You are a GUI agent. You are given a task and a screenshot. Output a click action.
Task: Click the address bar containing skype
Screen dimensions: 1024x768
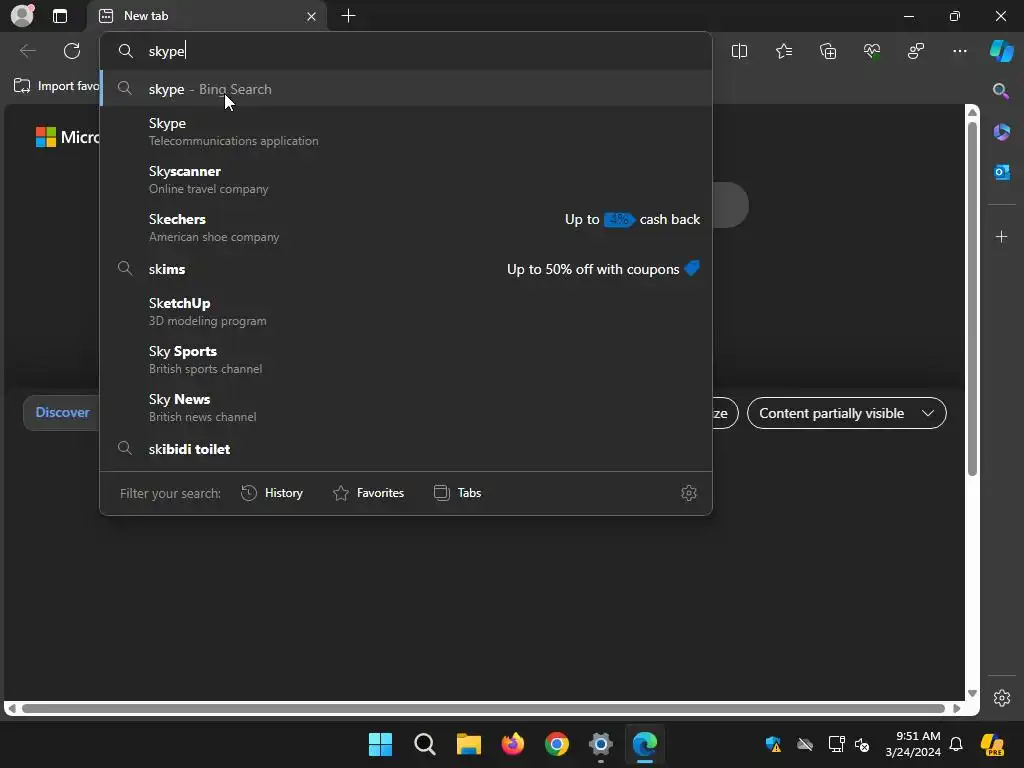tap(406, 51)
